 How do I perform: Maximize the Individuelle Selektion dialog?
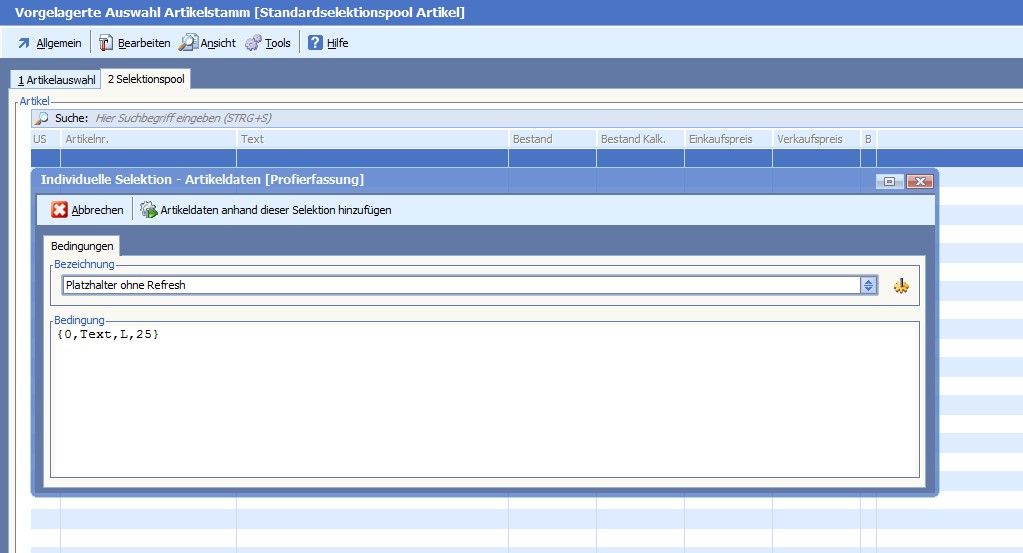[889, 181]
